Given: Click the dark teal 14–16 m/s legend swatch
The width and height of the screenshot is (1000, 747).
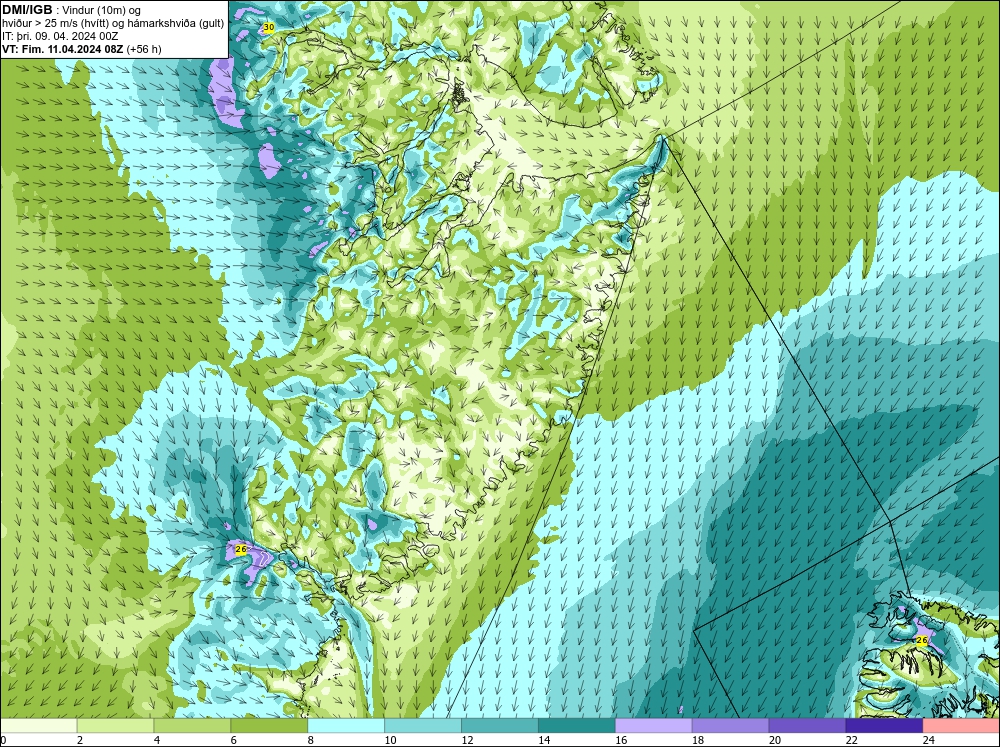Looking at the screenshot, I should pos(577,726).
